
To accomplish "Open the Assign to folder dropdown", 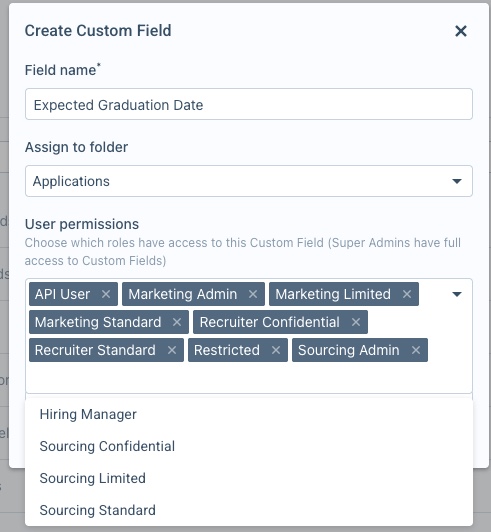I will [457, 181].
